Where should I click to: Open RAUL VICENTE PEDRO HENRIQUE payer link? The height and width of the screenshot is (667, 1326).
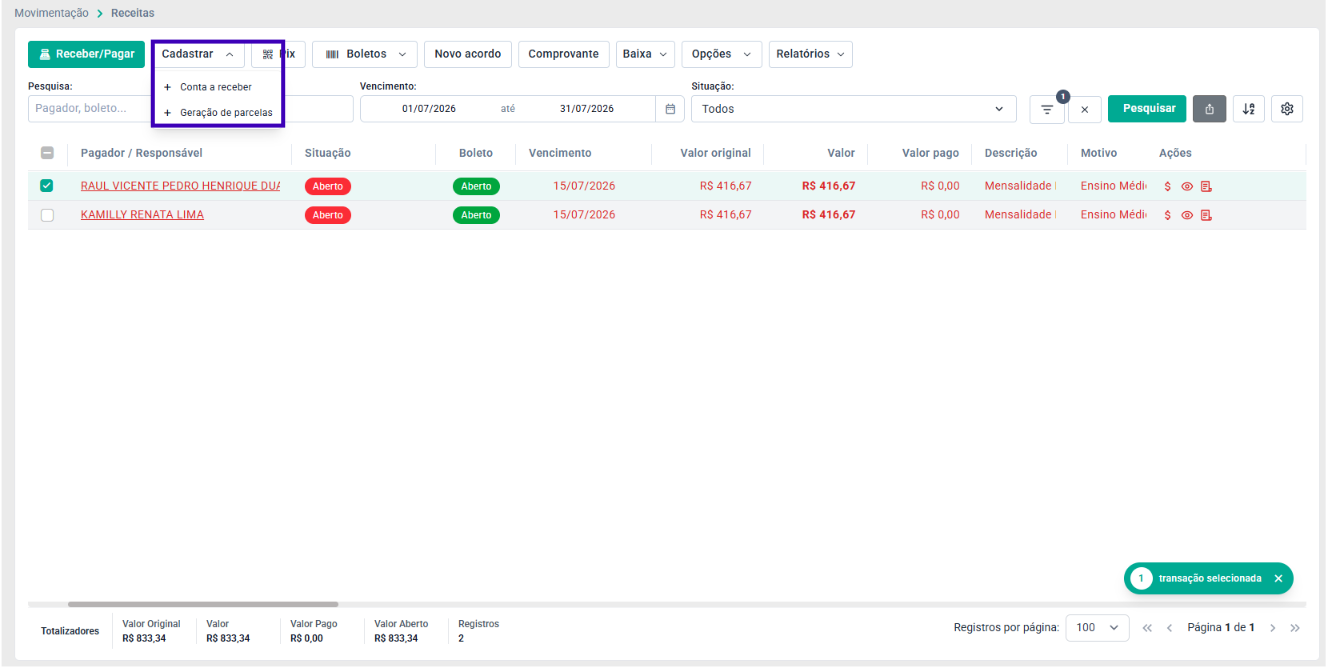180,186
